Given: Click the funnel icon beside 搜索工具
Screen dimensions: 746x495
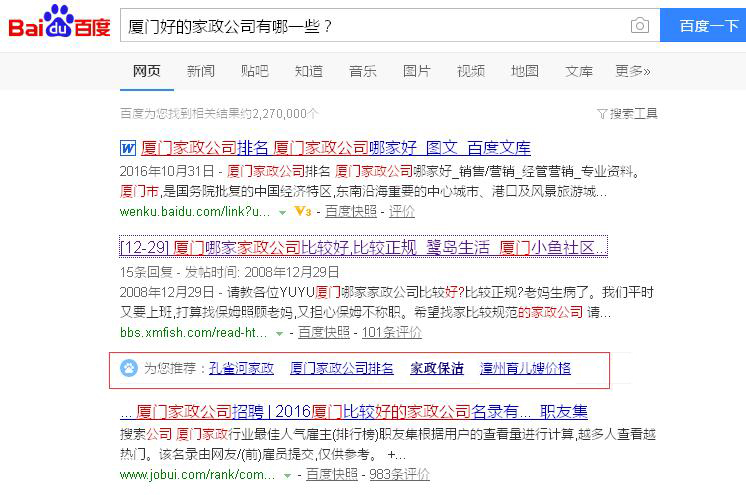Looking at the screenshot, I should coord(602,114).
